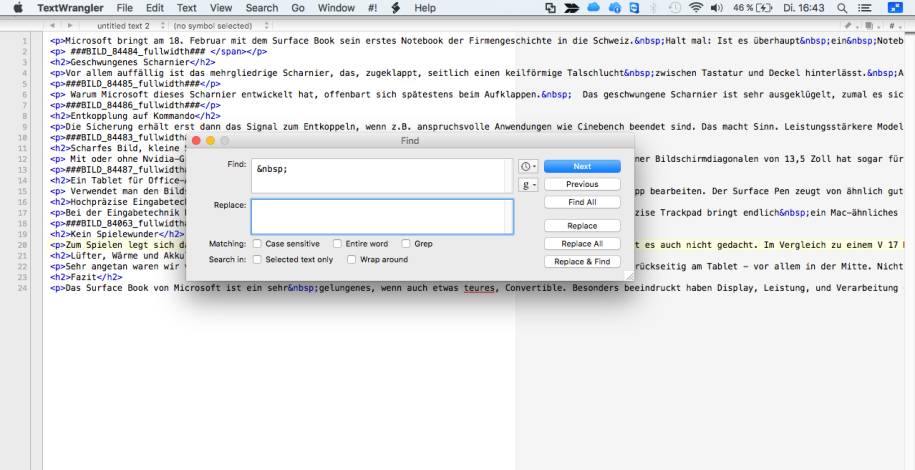
Task: Click line number 24 in the gutter
Action: (x=23, y=288)
